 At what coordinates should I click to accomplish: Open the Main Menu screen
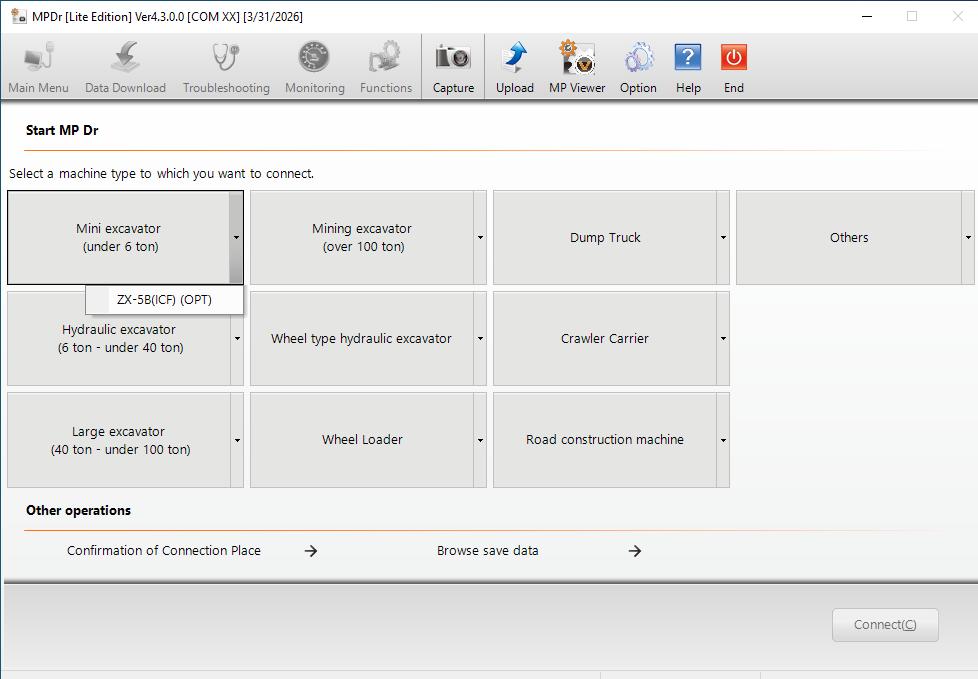(x=38, y=64)
